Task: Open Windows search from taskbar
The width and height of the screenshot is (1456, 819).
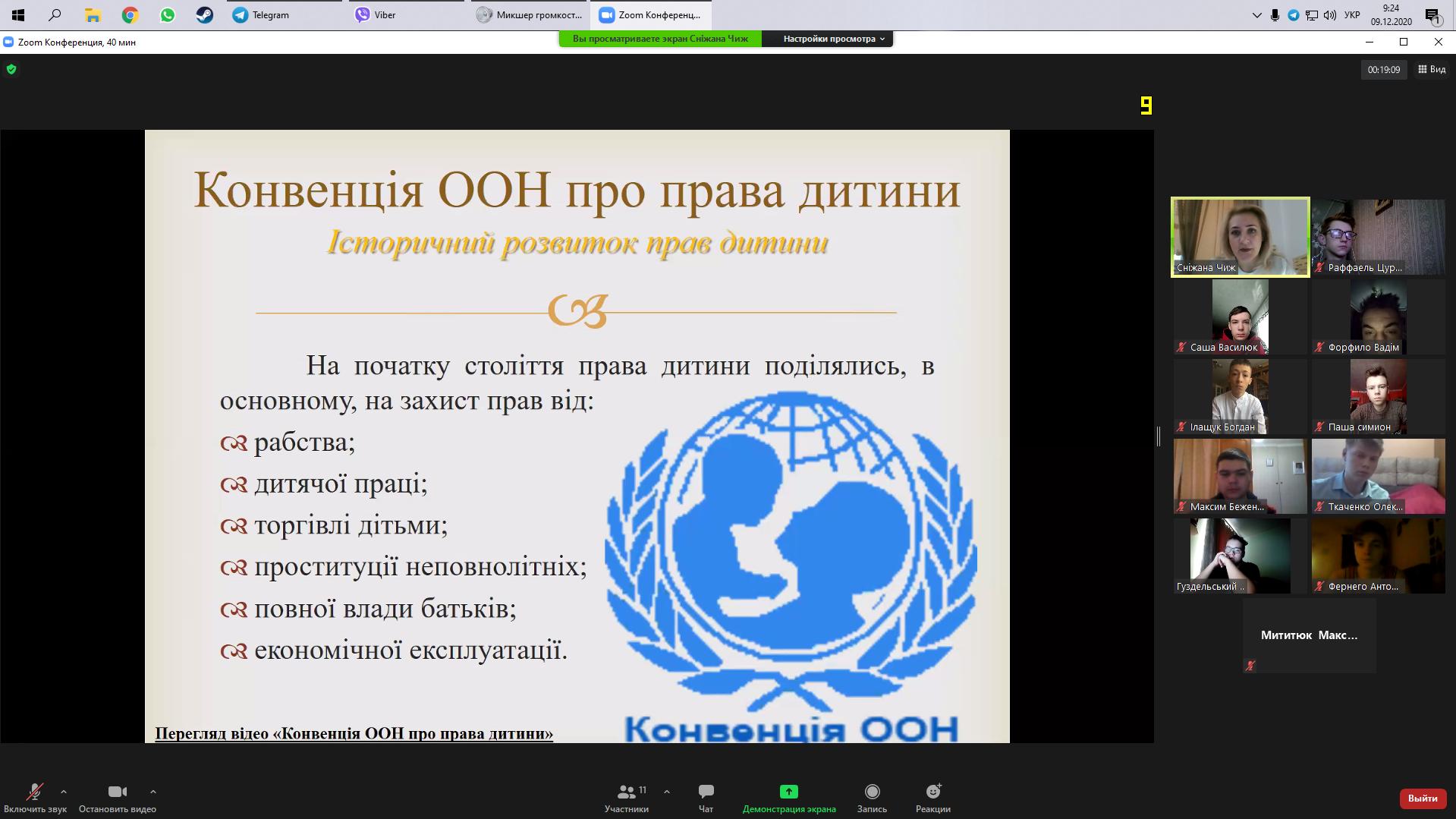Action: click(x=55, y=15)
